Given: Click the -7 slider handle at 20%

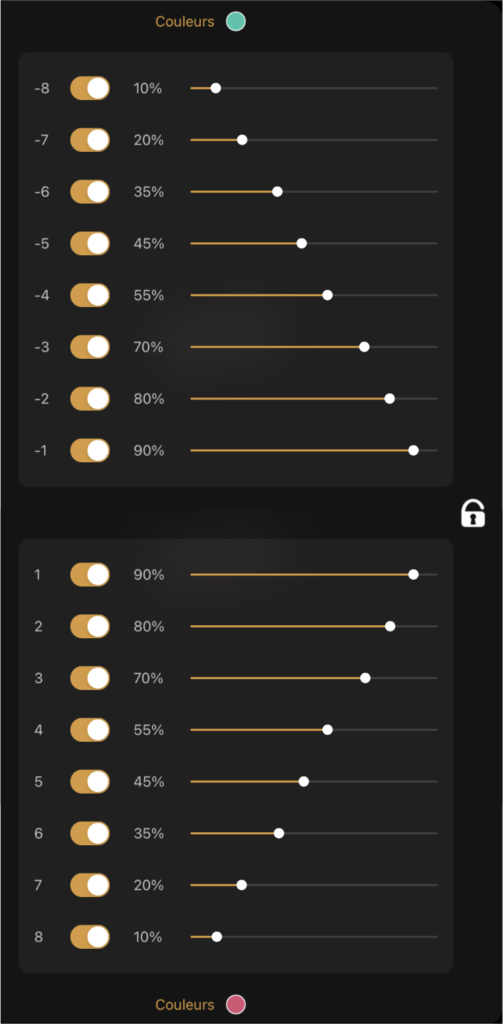Looking at the screenshot, I should coord(242,140).
